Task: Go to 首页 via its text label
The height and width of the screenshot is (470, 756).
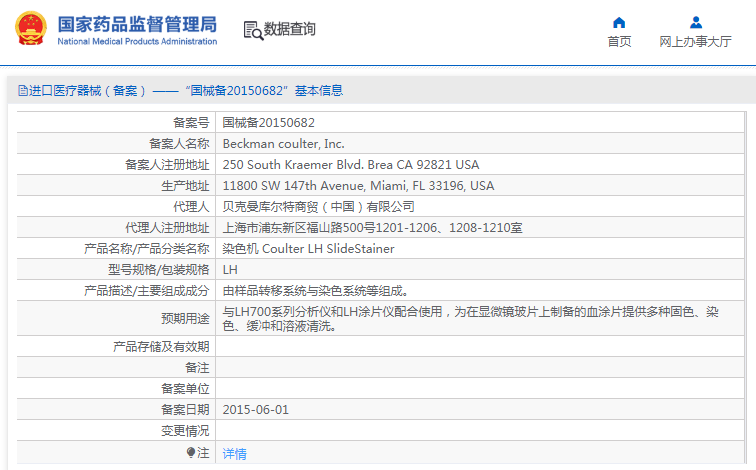Action: [619, 42]
